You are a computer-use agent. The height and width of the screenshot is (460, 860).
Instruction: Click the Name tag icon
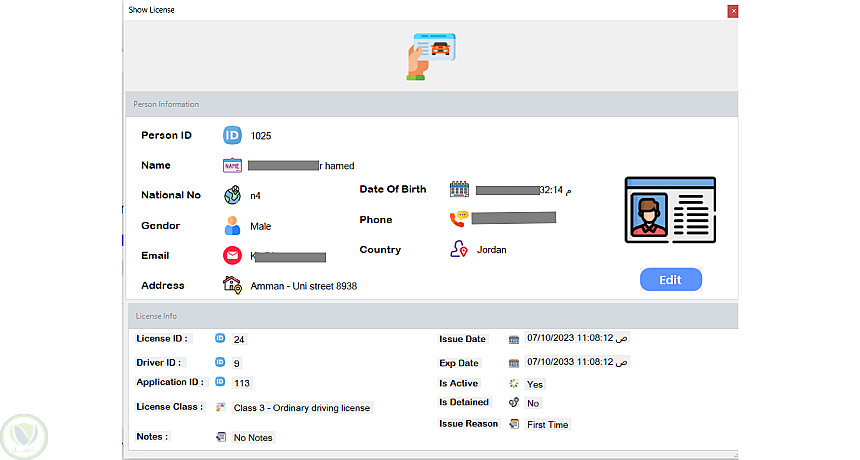point(232,165)
